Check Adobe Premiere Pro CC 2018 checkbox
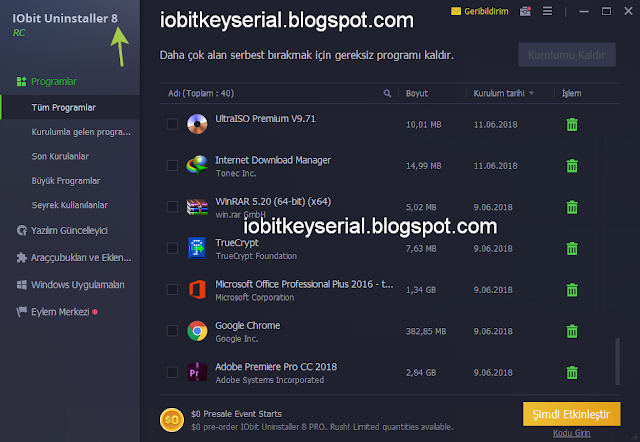This screenshot has width=640, height=442. (x=172, y=372)
